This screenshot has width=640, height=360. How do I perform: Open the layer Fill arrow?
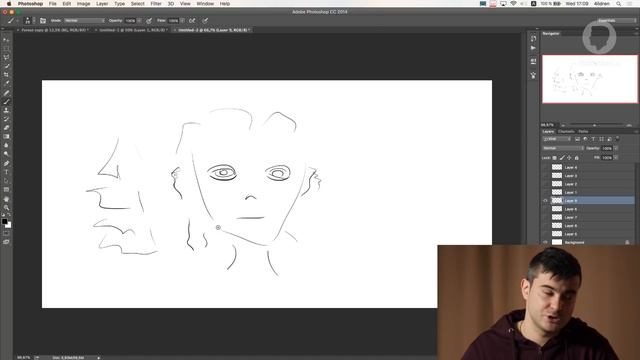(x=616, y=158)
